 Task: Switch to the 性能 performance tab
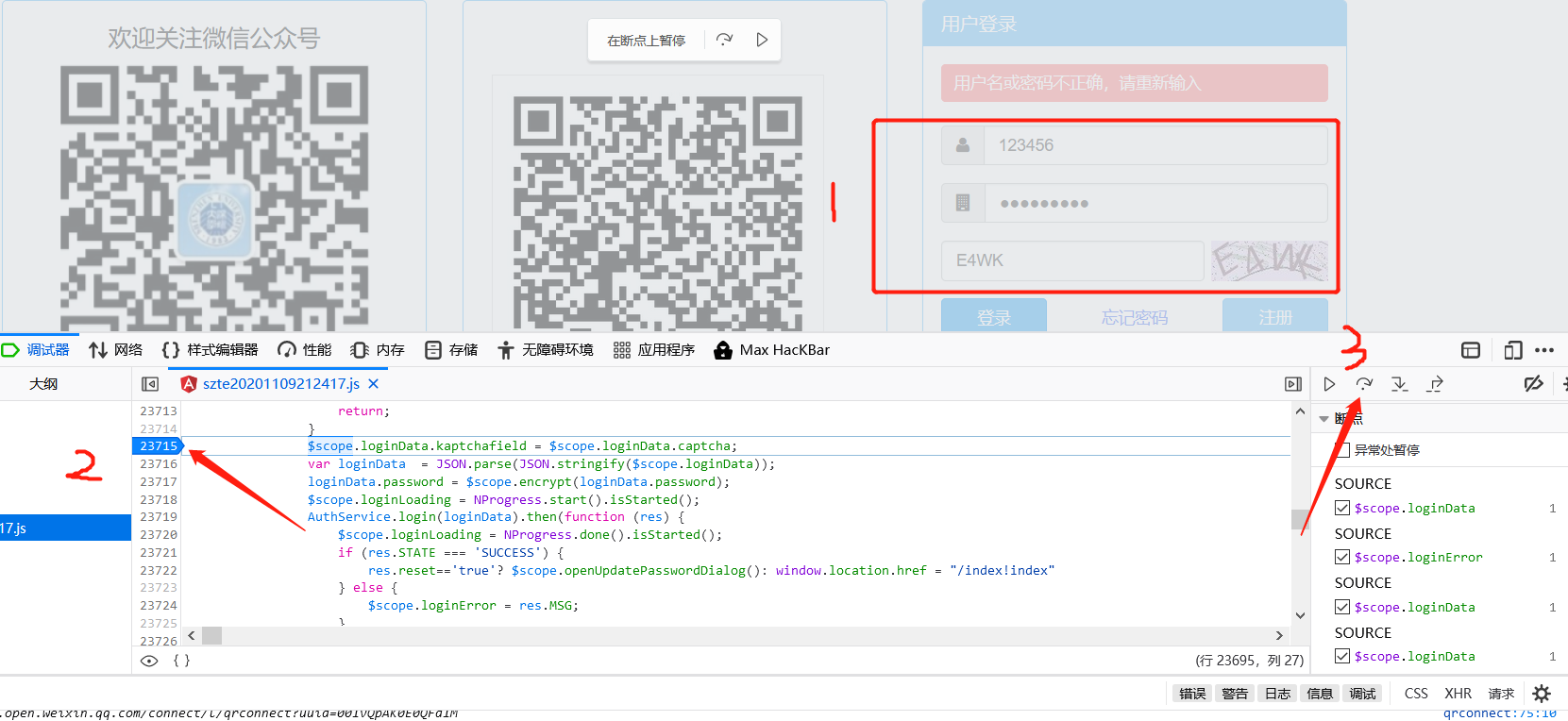304,350
